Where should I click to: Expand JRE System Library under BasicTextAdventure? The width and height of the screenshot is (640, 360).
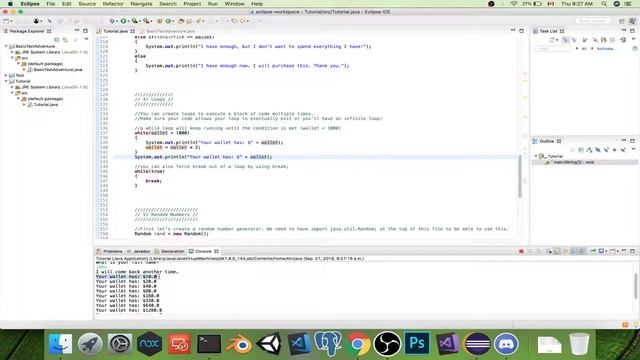(12, 52)
